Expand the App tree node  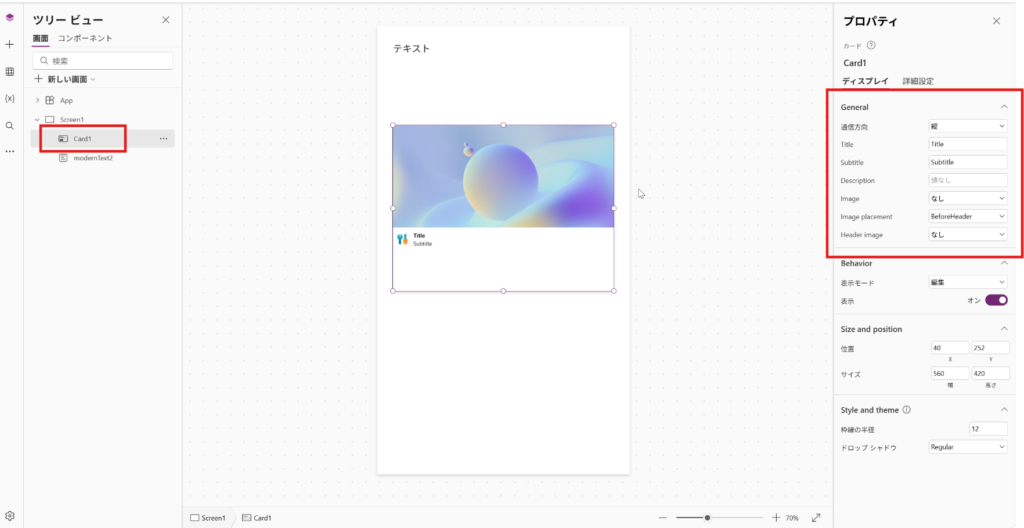37,100
